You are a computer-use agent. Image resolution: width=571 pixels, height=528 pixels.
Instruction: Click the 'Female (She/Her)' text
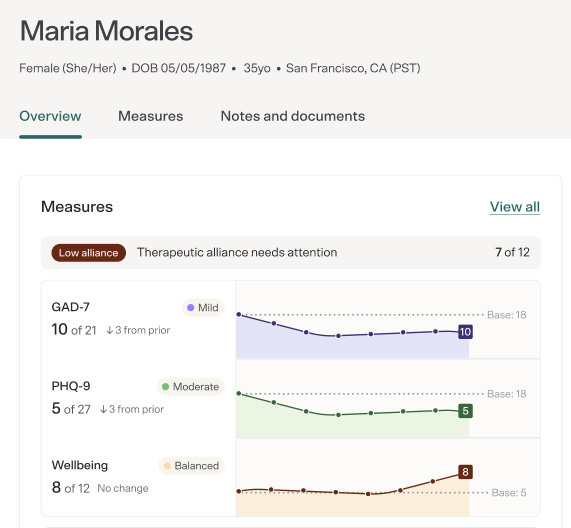(68, 68)
